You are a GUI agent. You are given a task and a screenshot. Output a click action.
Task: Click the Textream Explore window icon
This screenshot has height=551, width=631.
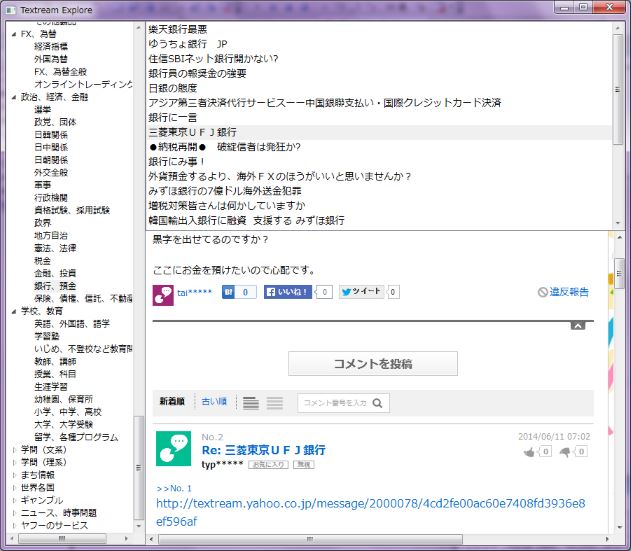(x=10, y=10)
